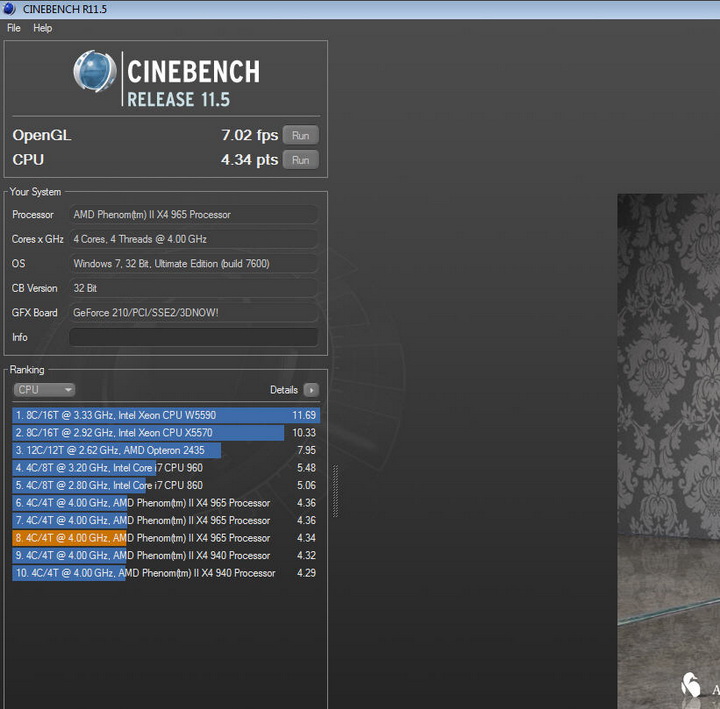Run the OpenGL benchmark
Viewport: 720px width, 709px height.
pyautogui.click(x=300, y=135)
